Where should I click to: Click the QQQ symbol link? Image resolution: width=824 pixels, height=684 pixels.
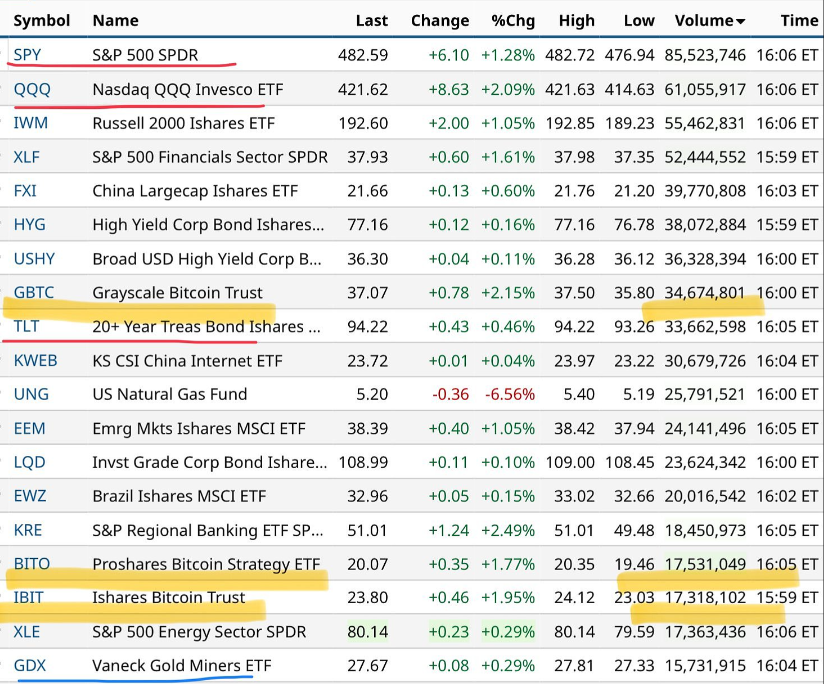[32, 89]
